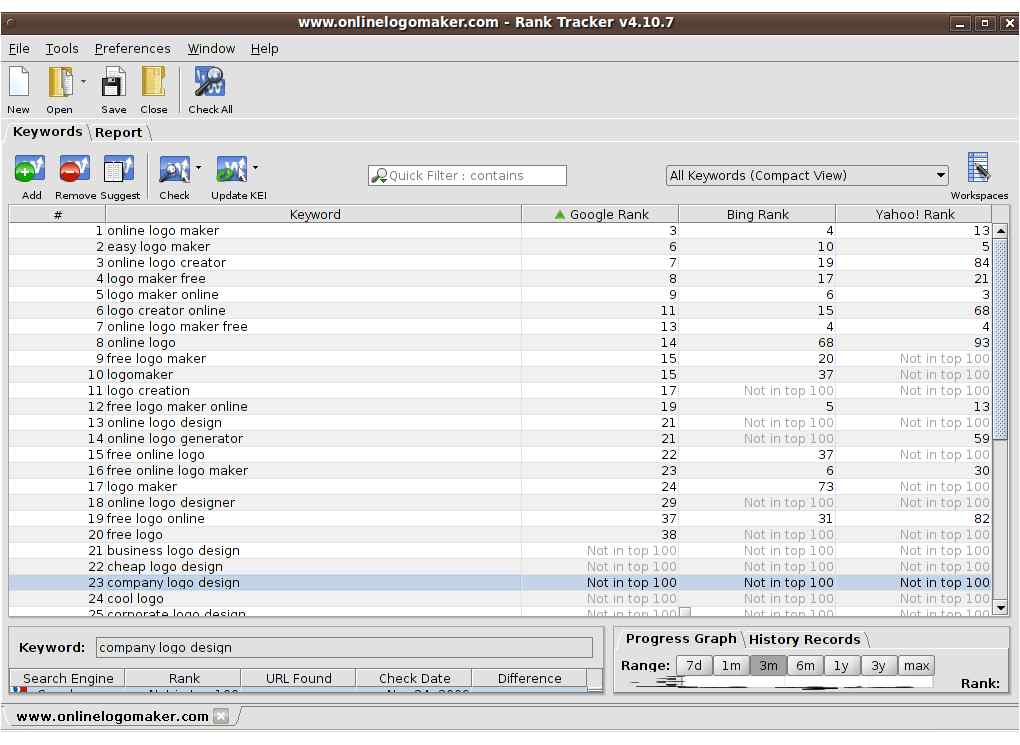1020x745 pixels.
Task: Click the Open project folder icon
Action: click(60, 82)
